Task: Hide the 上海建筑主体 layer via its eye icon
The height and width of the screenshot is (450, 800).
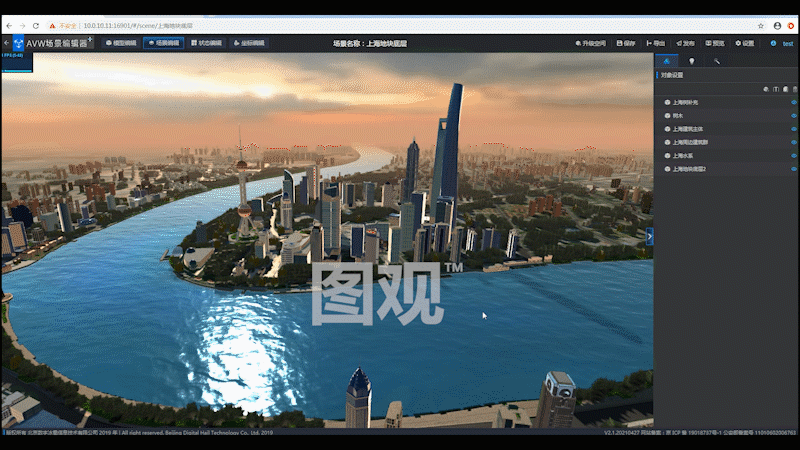Action: pos(794,129)
